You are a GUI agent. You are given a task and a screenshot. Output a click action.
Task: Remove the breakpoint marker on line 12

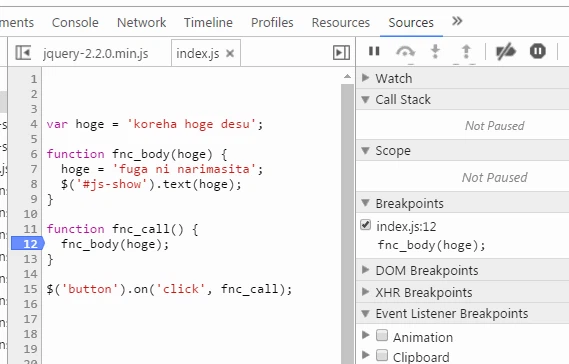pos(28,244)
